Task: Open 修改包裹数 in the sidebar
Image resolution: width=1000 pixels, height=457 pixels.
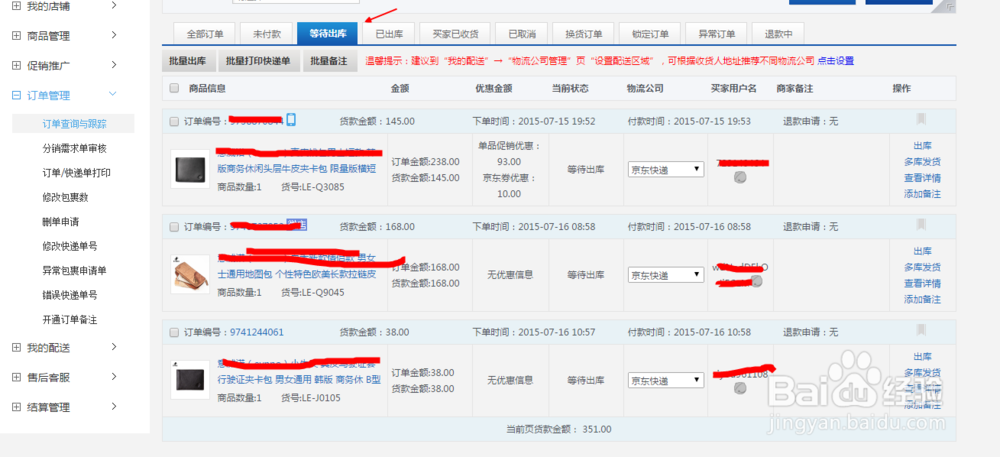Action: (65, 198)
